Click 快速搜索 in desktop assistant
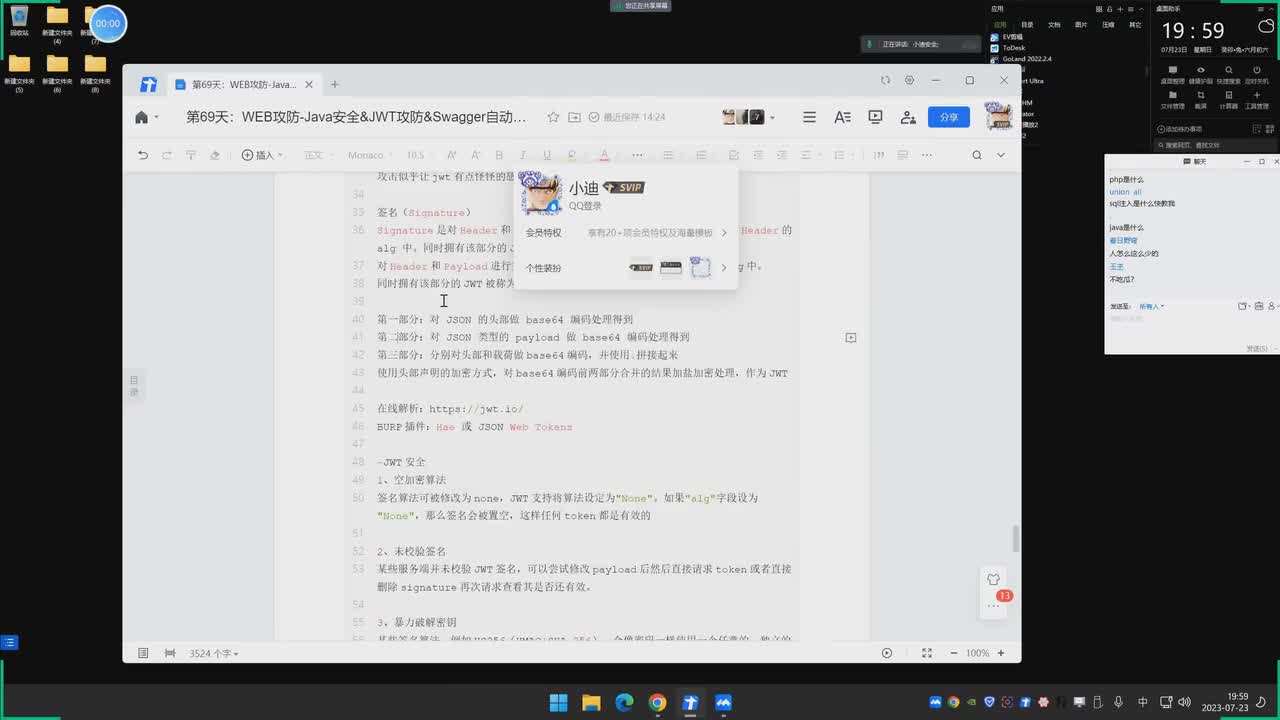Screen dimensions: 1280x720 (1228, 73)
